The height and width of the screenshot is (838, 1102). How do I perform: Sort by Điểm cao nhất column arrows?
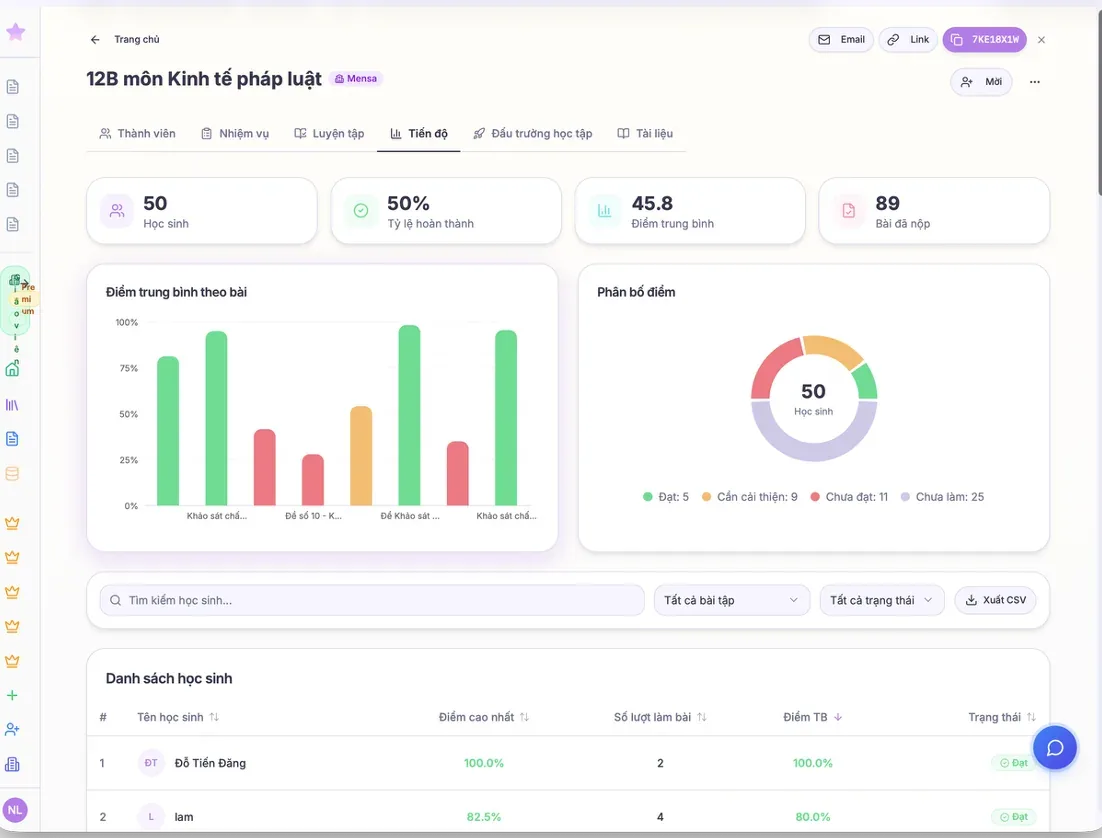click(x=524, y=717)
